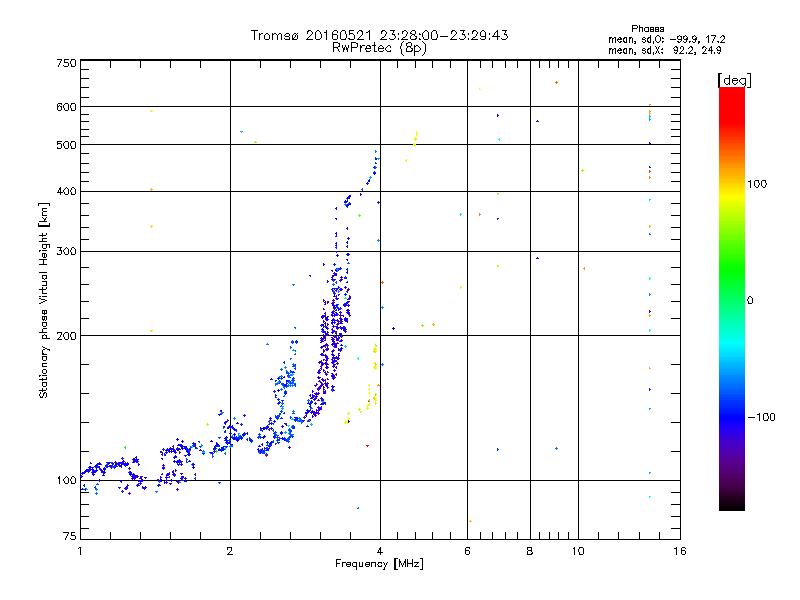Click the black bottom of the colorbar

point(732,503)
